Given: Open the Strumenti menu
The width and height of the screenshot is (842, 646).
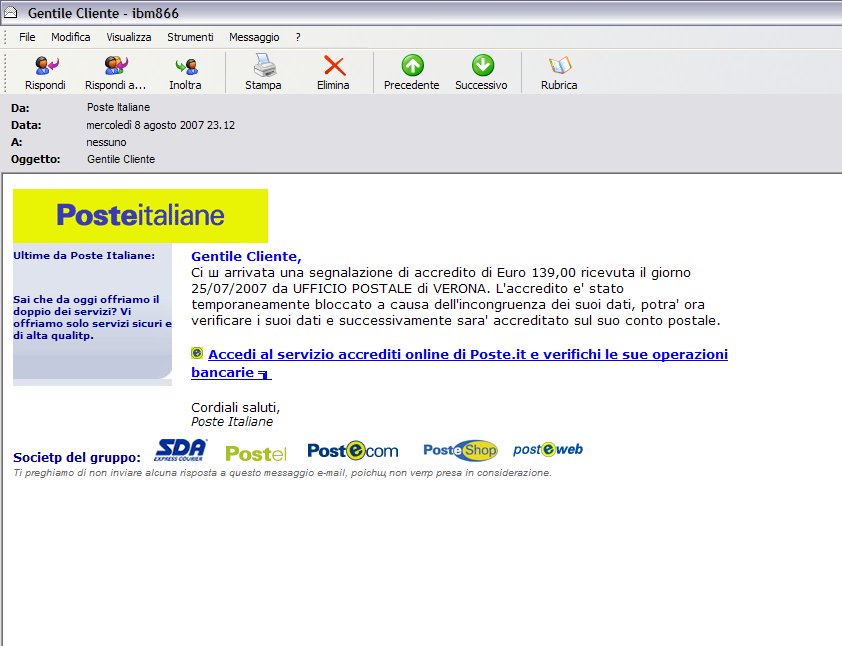Looking at the screenshot, I should pos(190,37).
